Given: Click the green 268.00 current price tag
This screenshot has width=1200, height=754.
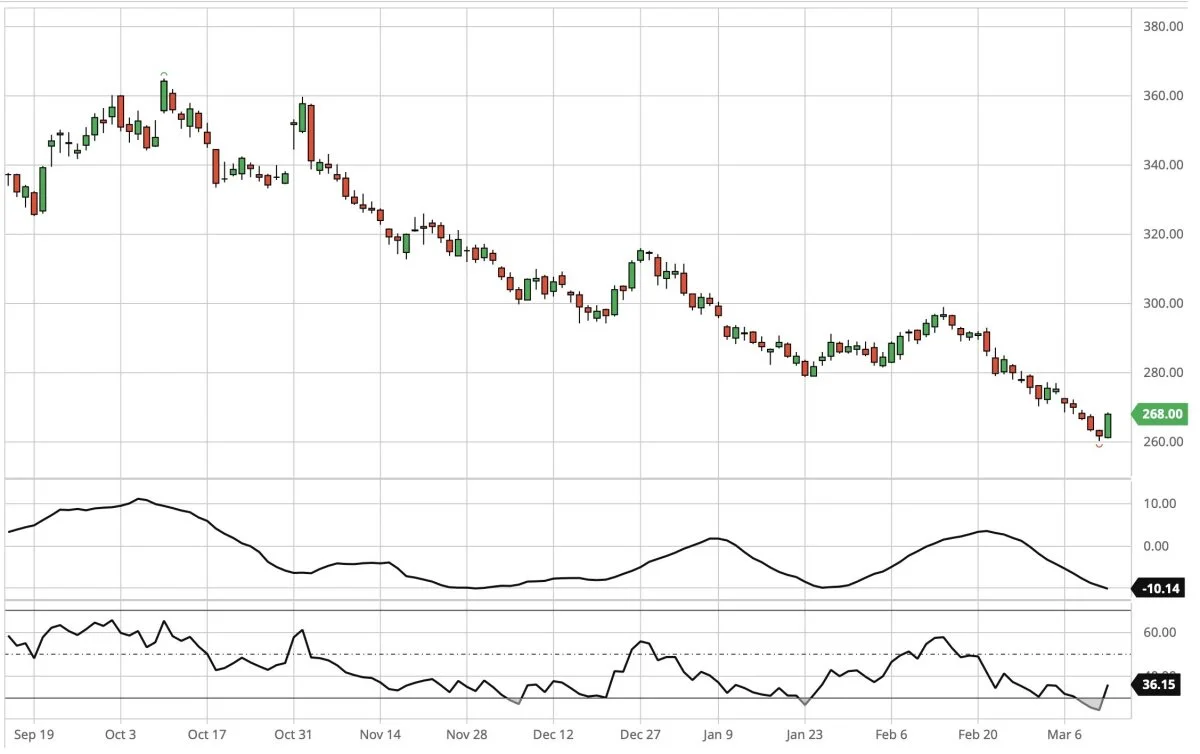Looking at the screenshot, I should pos(1159,414).
